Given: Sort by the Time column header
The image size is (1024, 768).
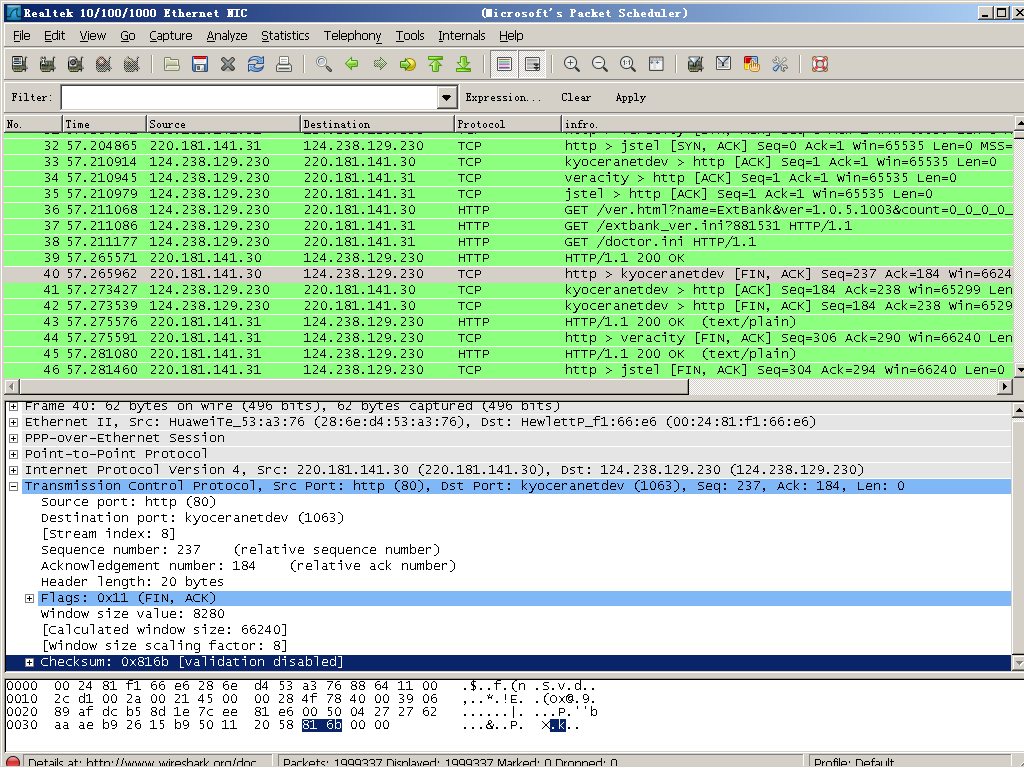Looking at the screenshot, I should pyautogui.click(x=104, y=123).
